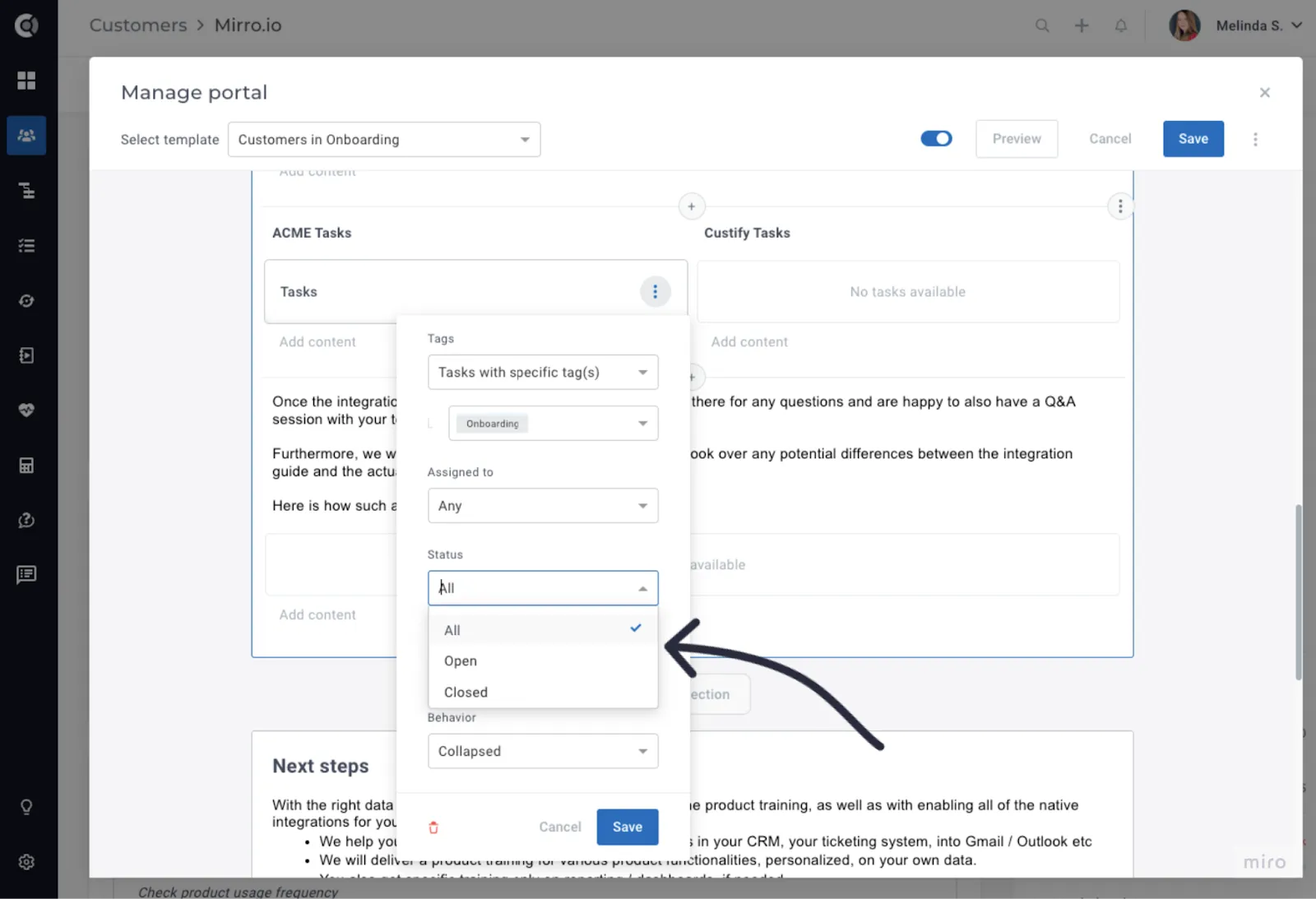Click the search magnifier icon
This screenshot has height=899, width=1316.
click(x=1042, y=25)
